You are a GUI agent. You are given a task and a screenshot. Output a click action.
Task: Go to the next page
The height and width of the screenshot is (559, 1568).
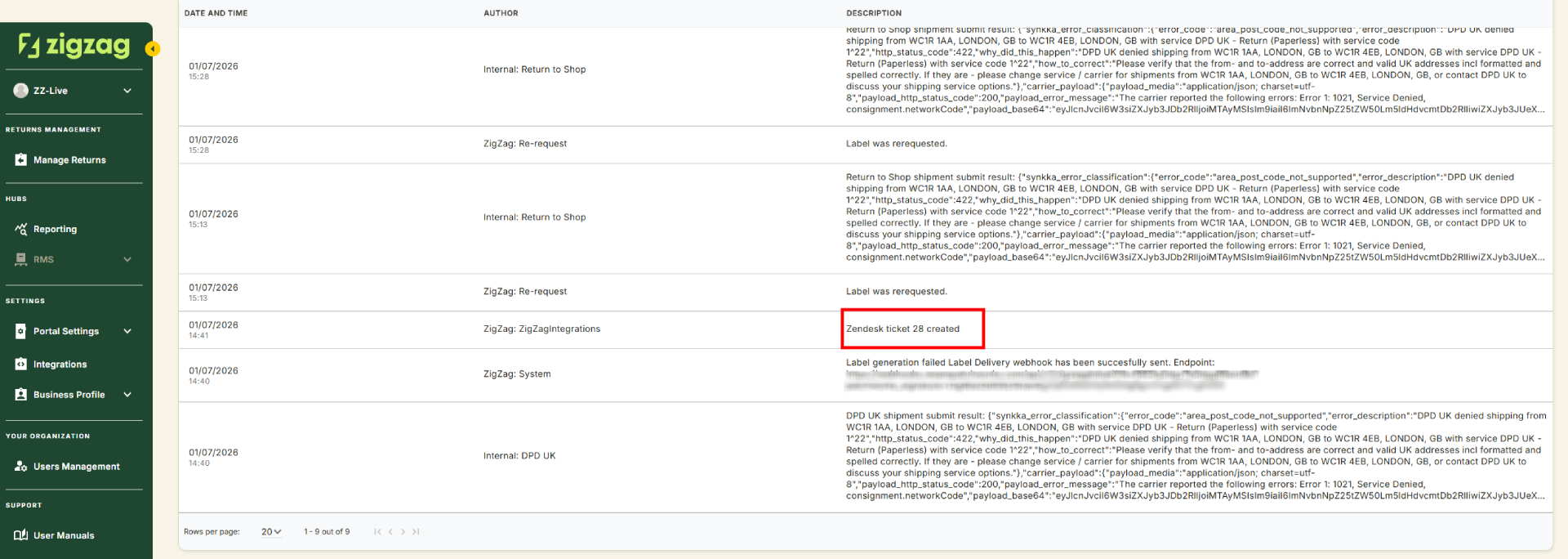click(x=403, y=531)
